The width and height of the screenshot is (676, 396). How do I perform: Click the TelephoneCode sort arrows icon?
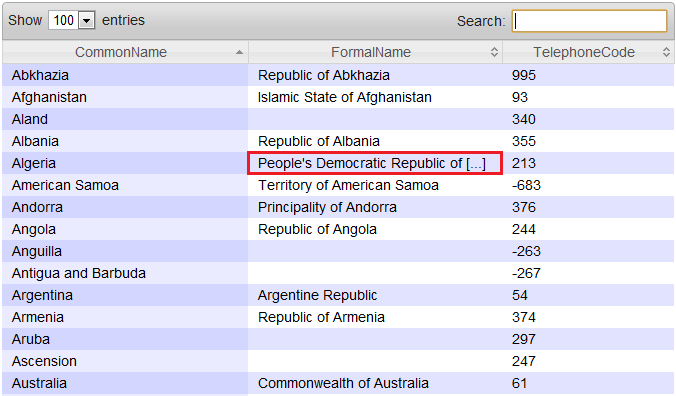[666, 52]
